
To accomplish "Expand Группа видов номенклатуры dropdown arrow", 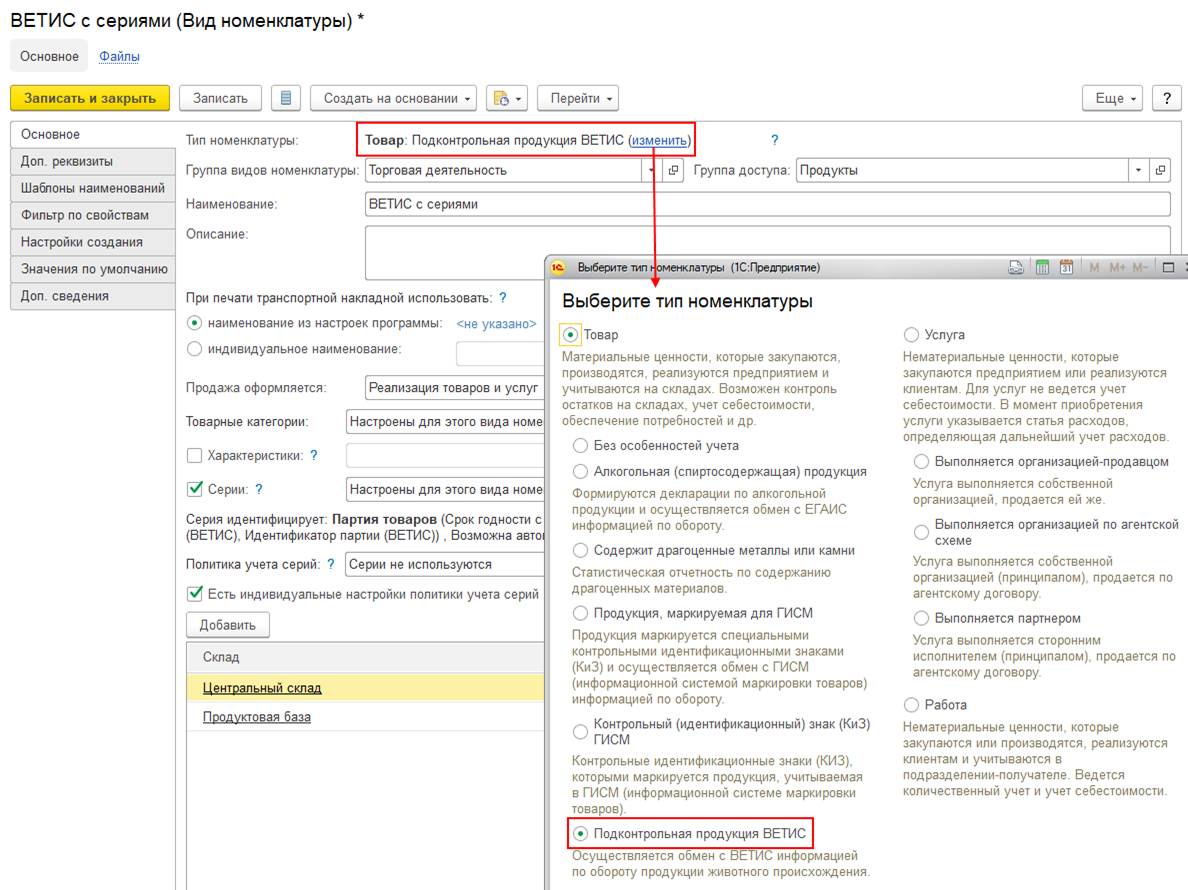I will point(652,170).
